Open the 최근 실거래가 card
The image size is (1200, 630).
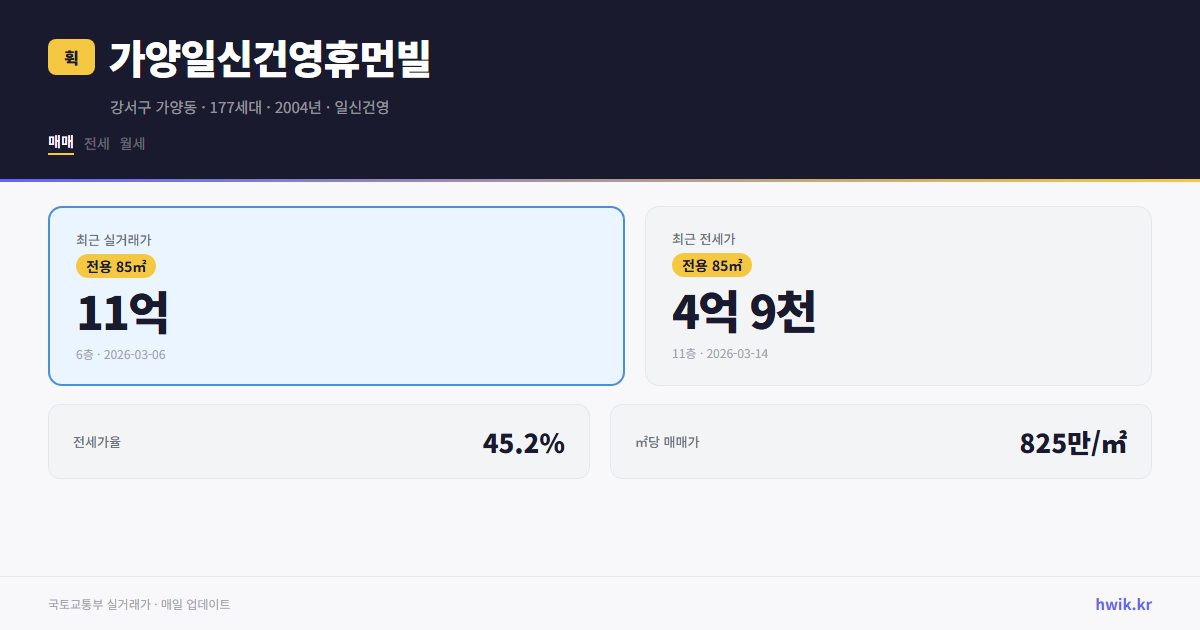click(x=334, y=295)
